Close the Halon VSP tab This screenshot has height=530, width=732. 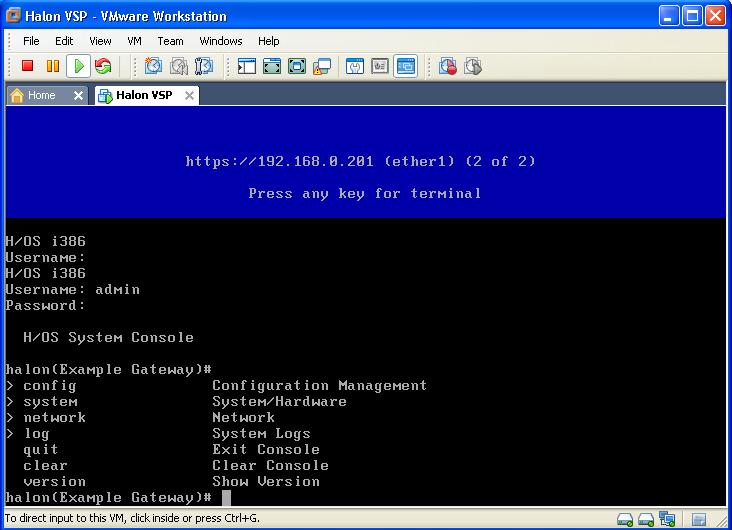[x=189, y=96]
